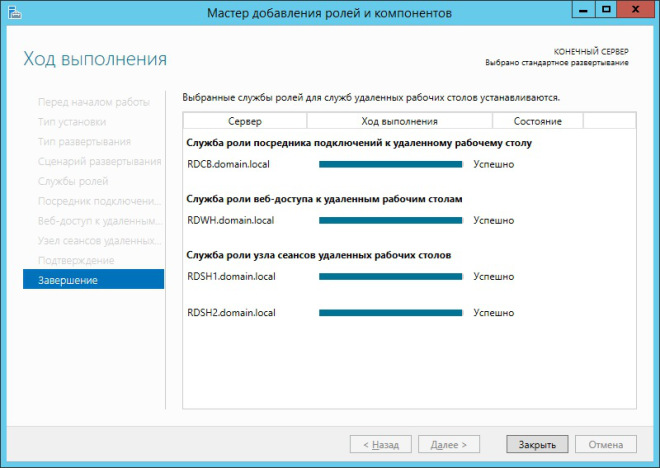Open the Перед началом работы step
660x468 pixels.
point(93,102)
